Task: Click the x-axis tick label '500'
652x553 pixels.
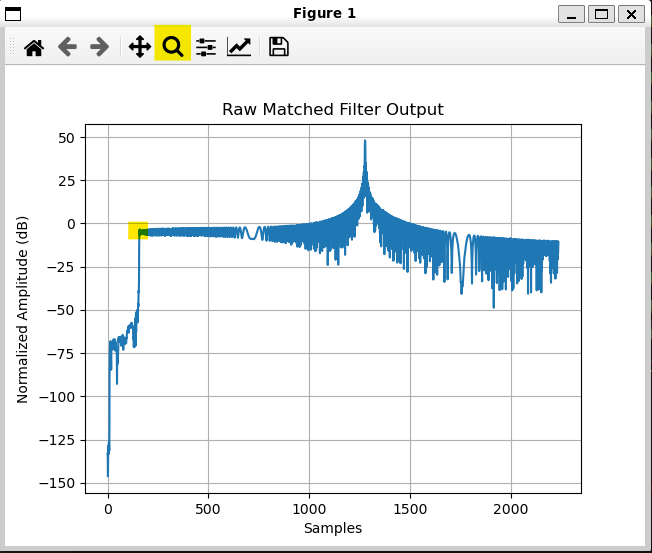Action: click(x=208, y=509)
